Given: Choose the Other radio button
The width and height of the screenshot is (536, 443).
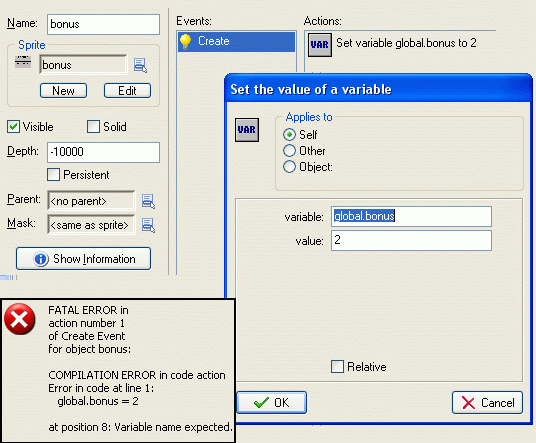Looking at the screenshot, I should tap(289, 150).
